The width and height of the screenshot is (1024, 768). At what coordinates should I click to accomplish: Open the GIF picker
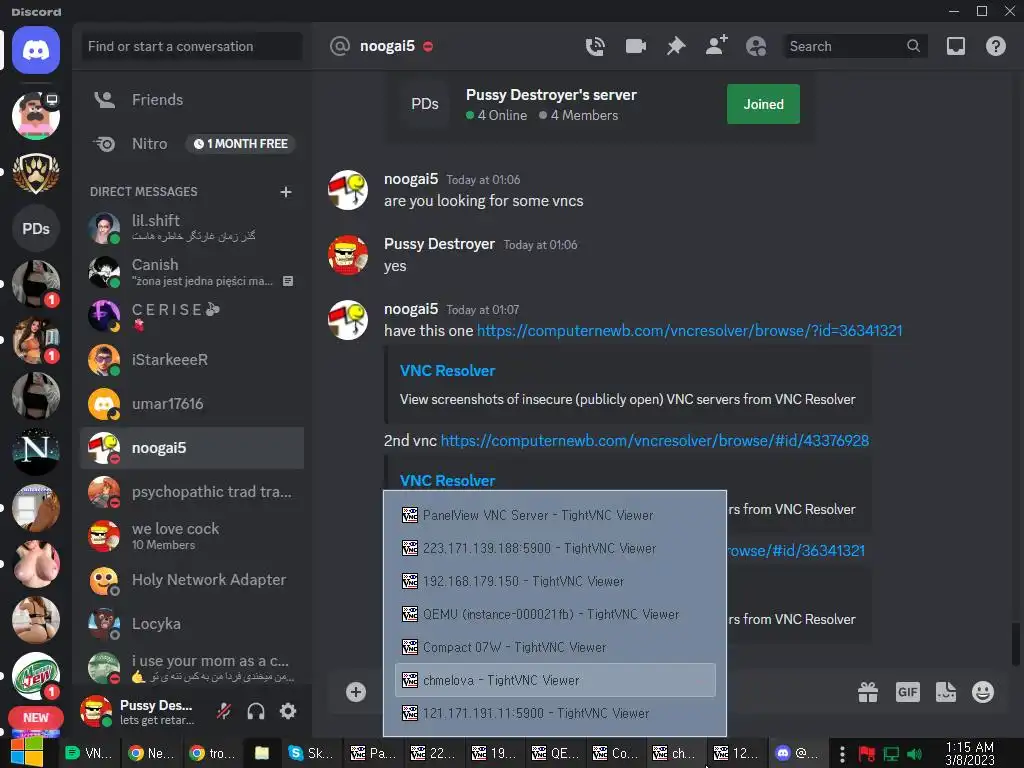[908, 692]
